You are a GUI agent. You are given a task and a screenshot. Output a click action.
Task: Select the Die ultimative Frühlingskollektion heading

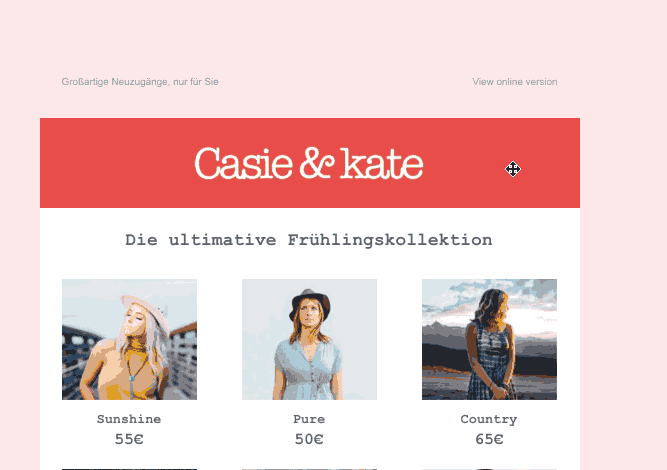click(x=309, y=240)
